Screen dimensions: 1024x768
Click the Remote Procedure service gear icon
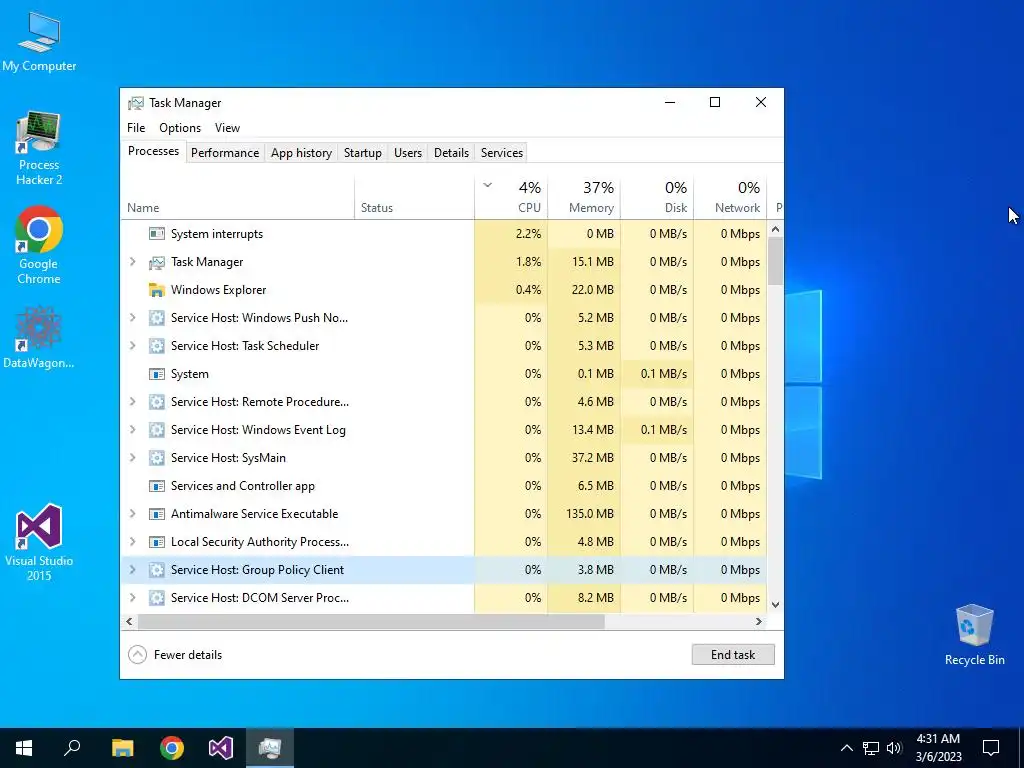click(x=157, y=402)
